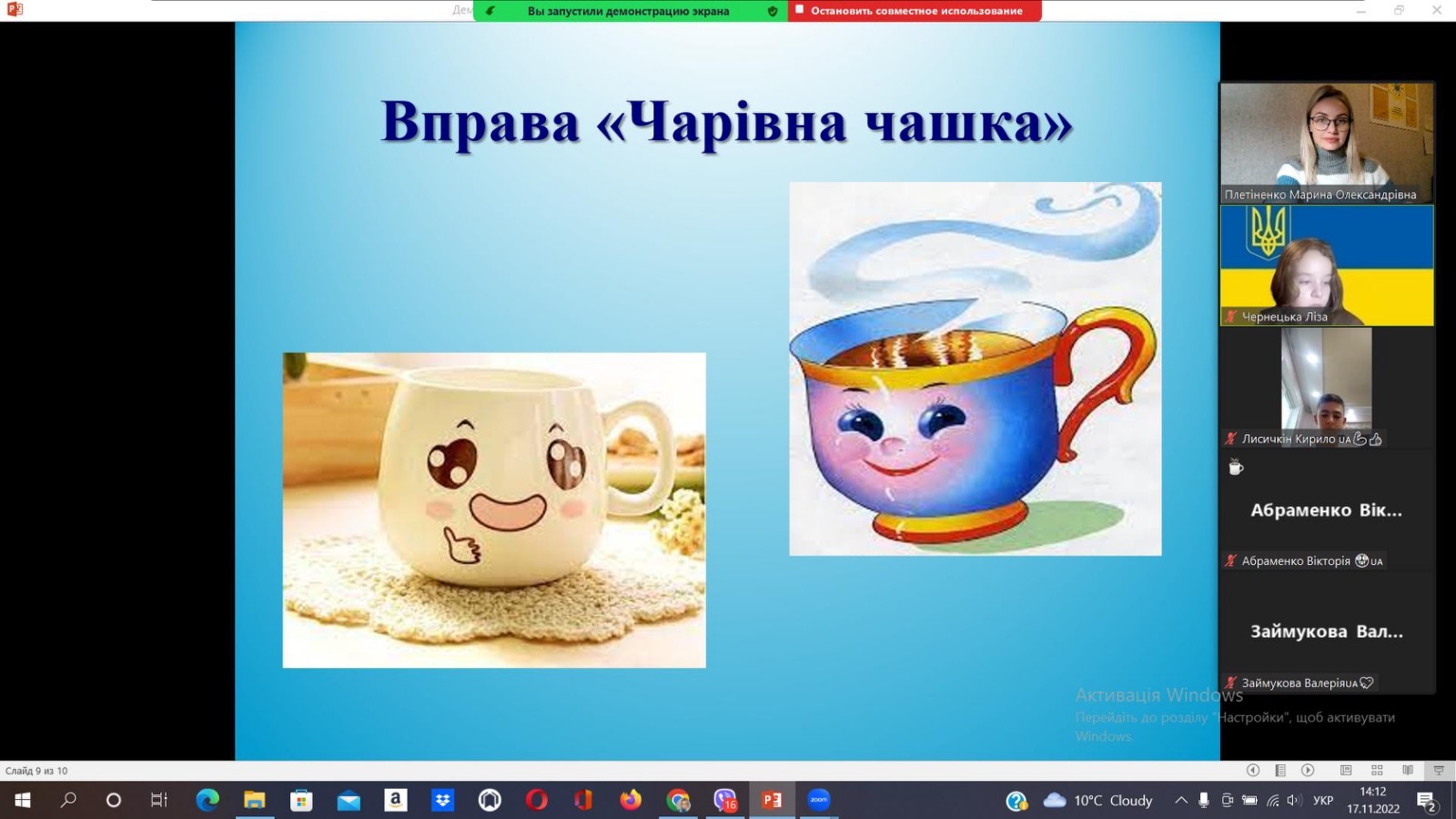Click the PowerPoint icon in title bar
This screenshot has width=1456, height=819.
(14, 9)
